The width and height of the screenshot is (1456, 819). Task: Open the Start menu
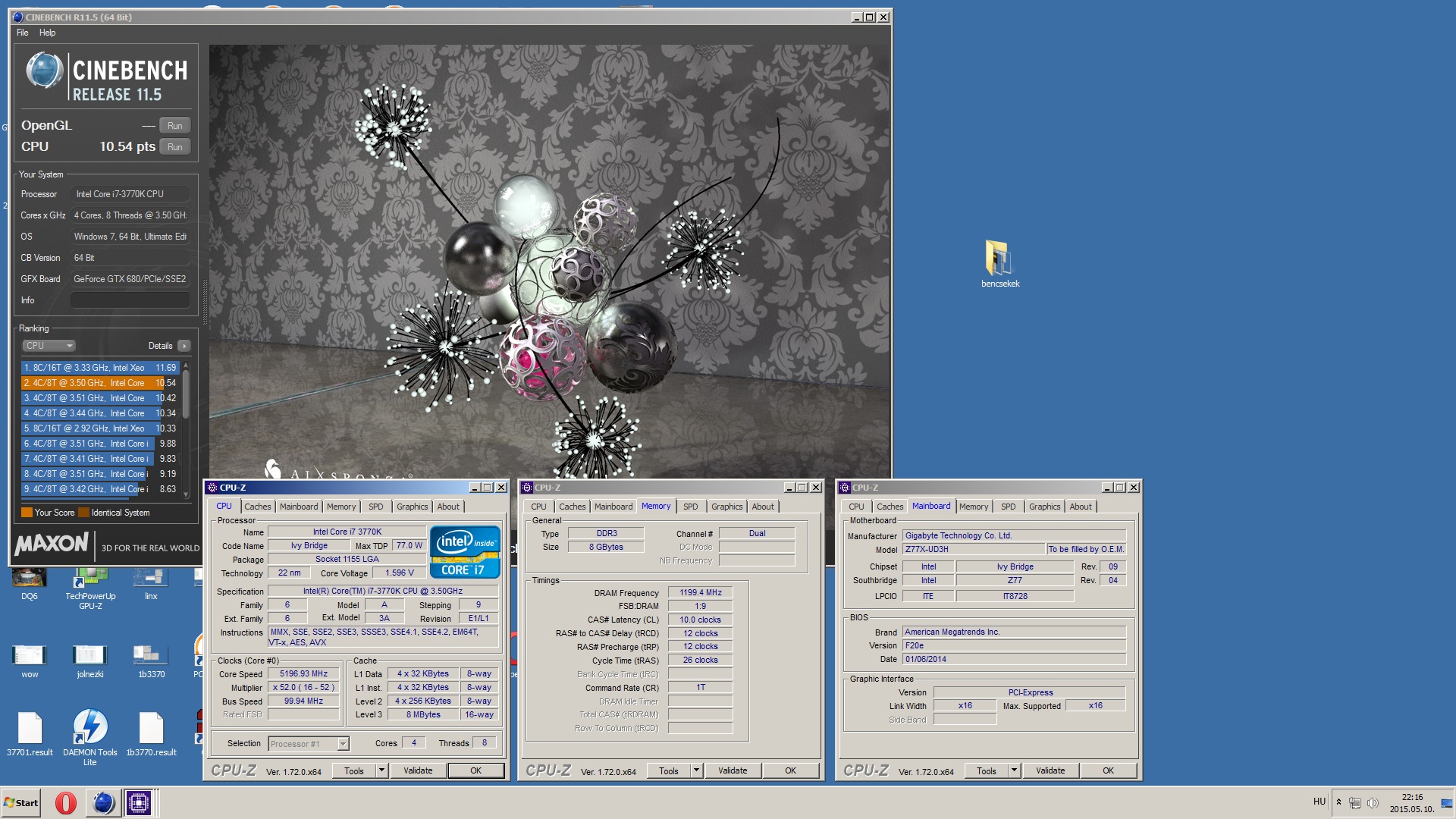click(21, 802)
